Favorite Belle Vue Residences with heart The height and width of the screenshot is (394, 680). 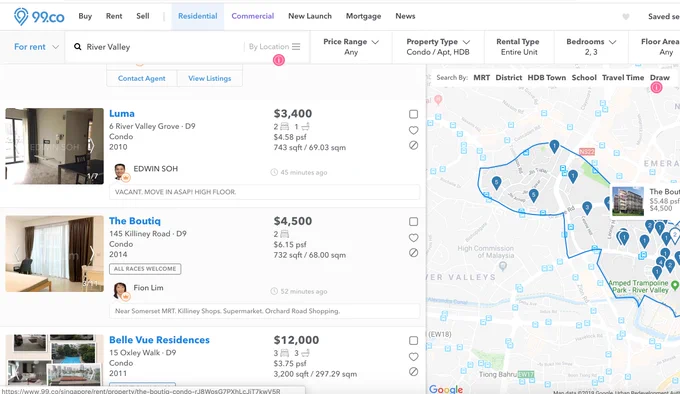click(414, 356)
